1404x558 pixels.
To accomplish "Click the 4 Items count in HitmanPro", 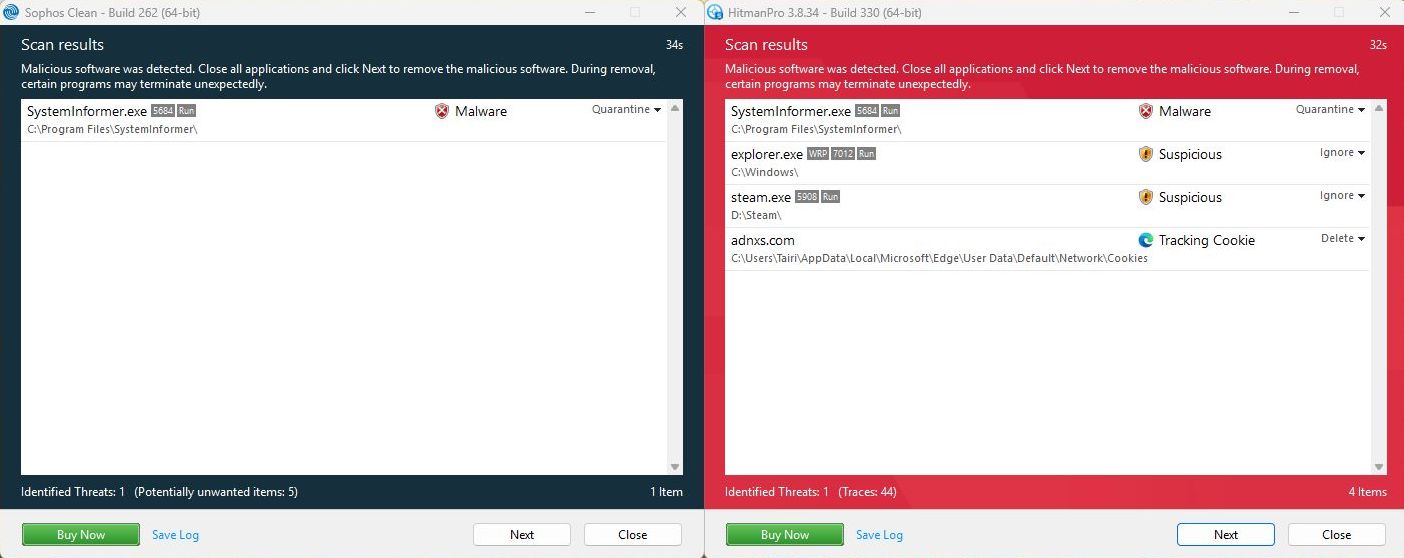I will 1367,492.
